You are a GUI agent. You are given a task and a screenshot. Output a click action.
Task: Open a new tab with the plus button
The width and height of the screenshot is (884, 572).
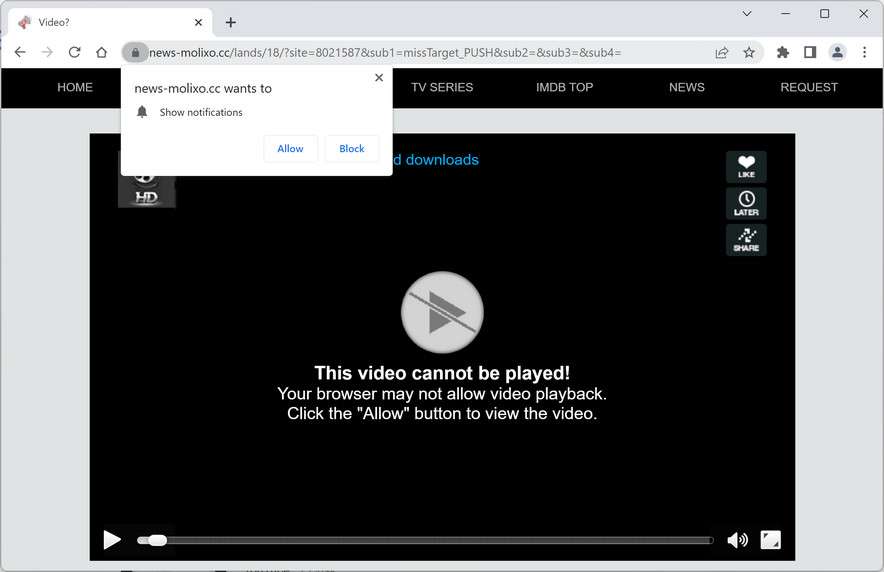pos(231,23)
